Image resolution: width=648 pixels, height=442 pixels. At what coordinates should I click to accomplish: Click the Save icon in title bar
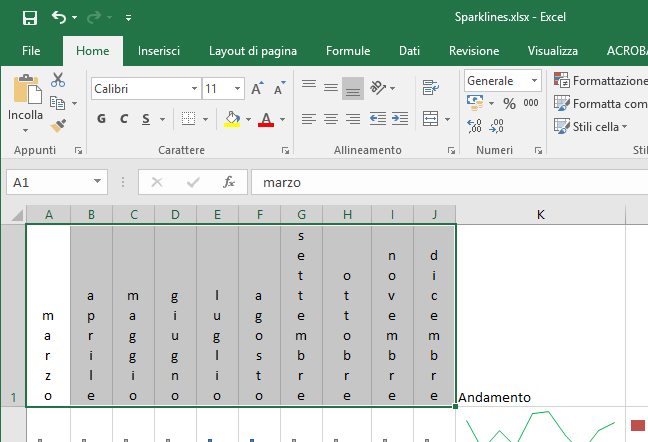tap(29, 17)
